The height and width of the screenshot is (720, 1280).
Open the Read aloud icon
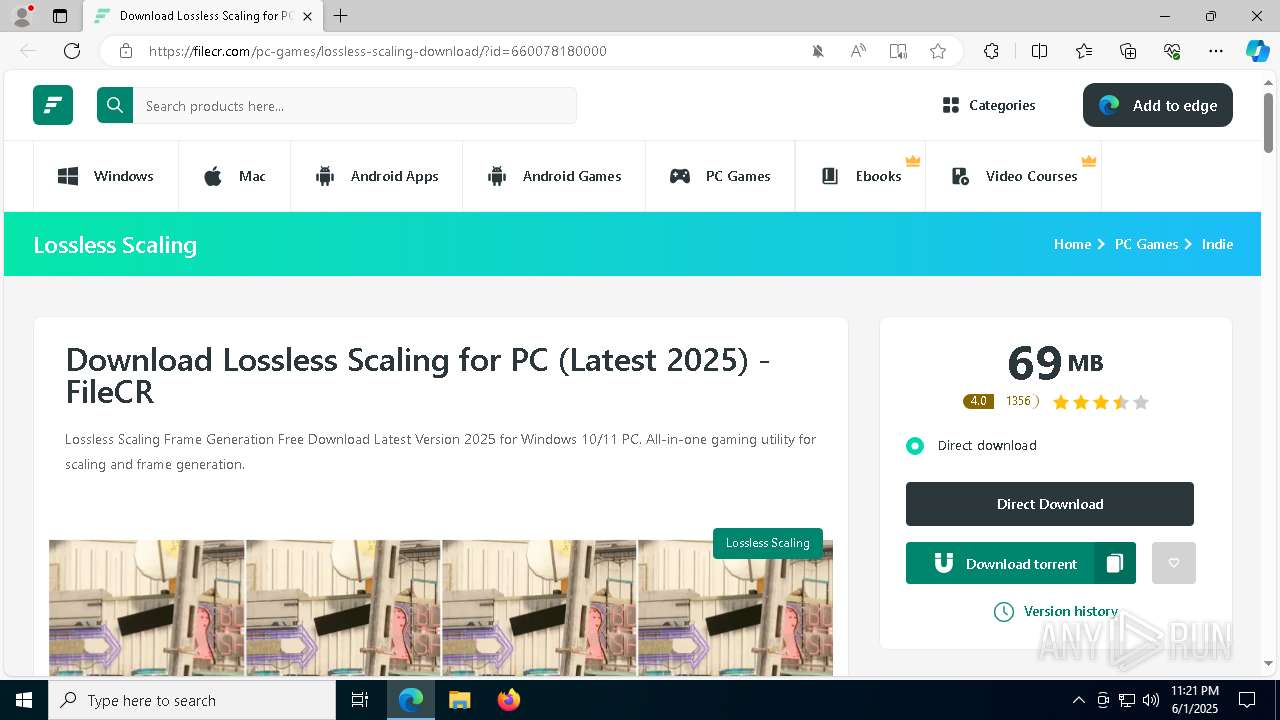click(x=858, y=51)
